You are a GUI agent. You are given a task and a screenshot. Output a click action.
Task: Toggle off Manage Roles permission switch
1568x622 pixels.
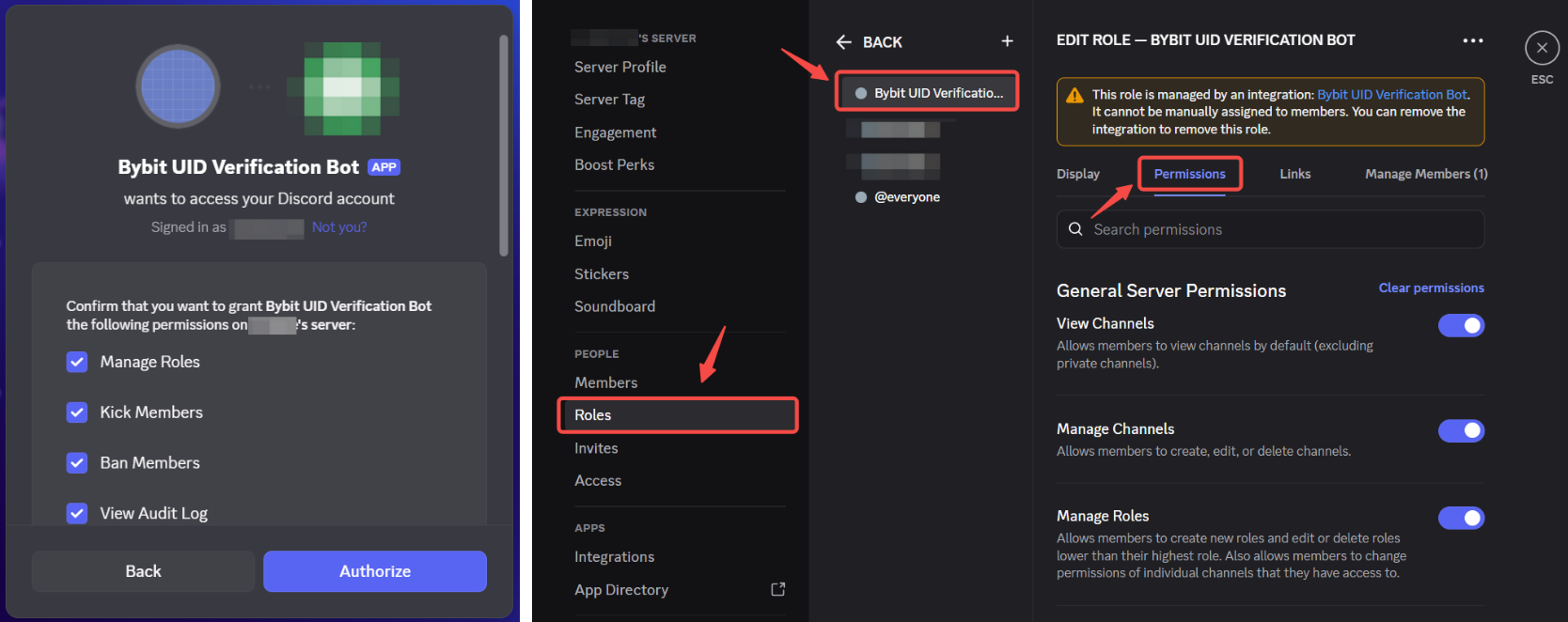pos(1461,518)
